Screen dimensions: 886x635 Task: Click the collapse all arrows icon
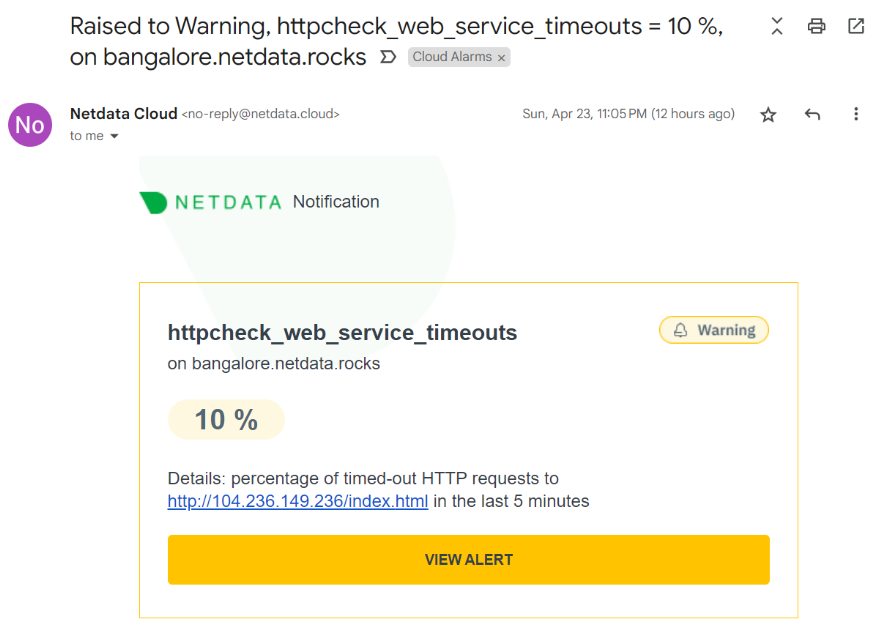[x=777, y=27]
